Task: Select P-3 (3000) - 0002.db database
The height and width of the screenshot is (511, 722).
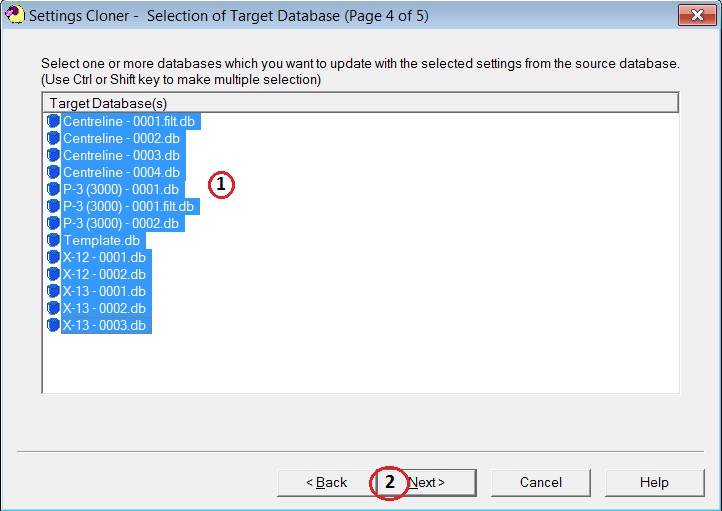Action: click(x=121, y=223)
